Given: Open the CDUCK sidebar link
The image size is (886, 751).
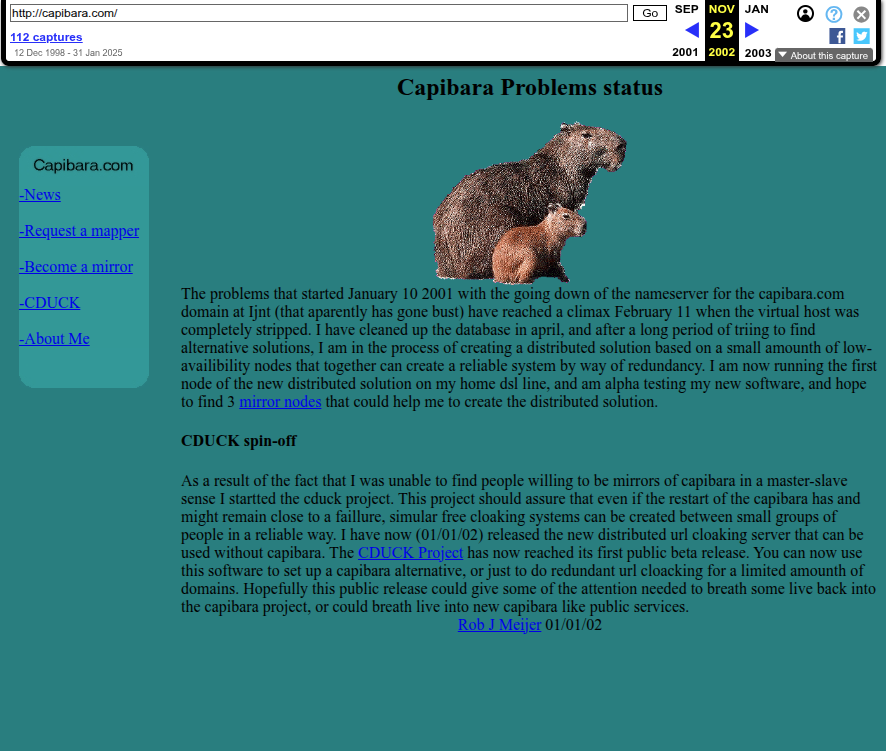Looking at the screenshot, I should click(x=50, y=303).
